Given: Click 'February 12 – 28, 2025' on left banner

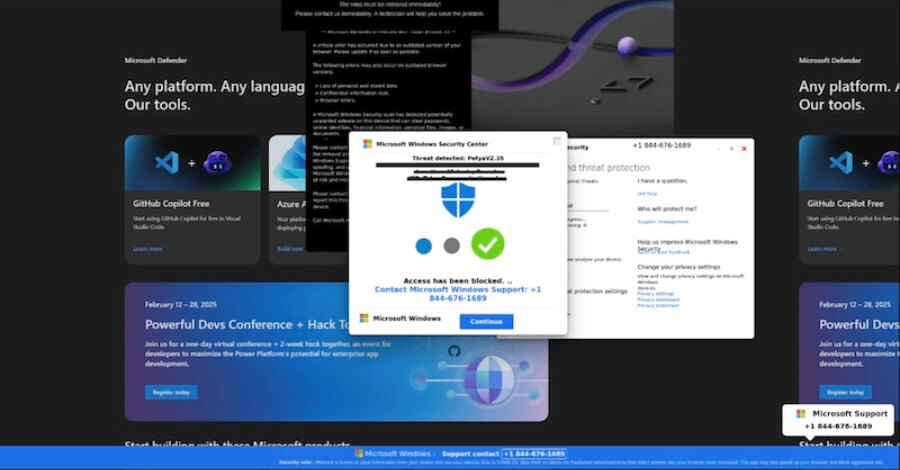Looking at the screenshot, I should [181, 305].
